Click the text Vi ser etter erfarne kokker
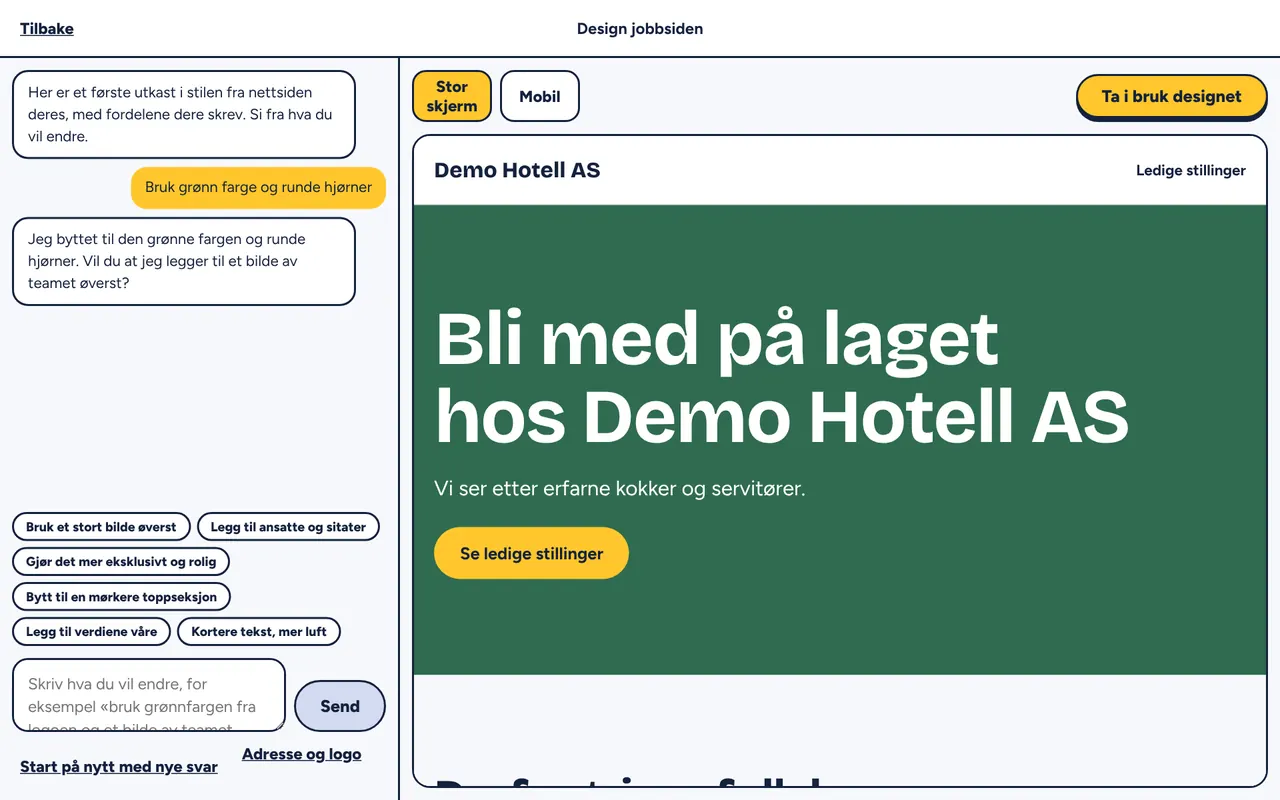The image size is (1280, 800). pos(620,489)
